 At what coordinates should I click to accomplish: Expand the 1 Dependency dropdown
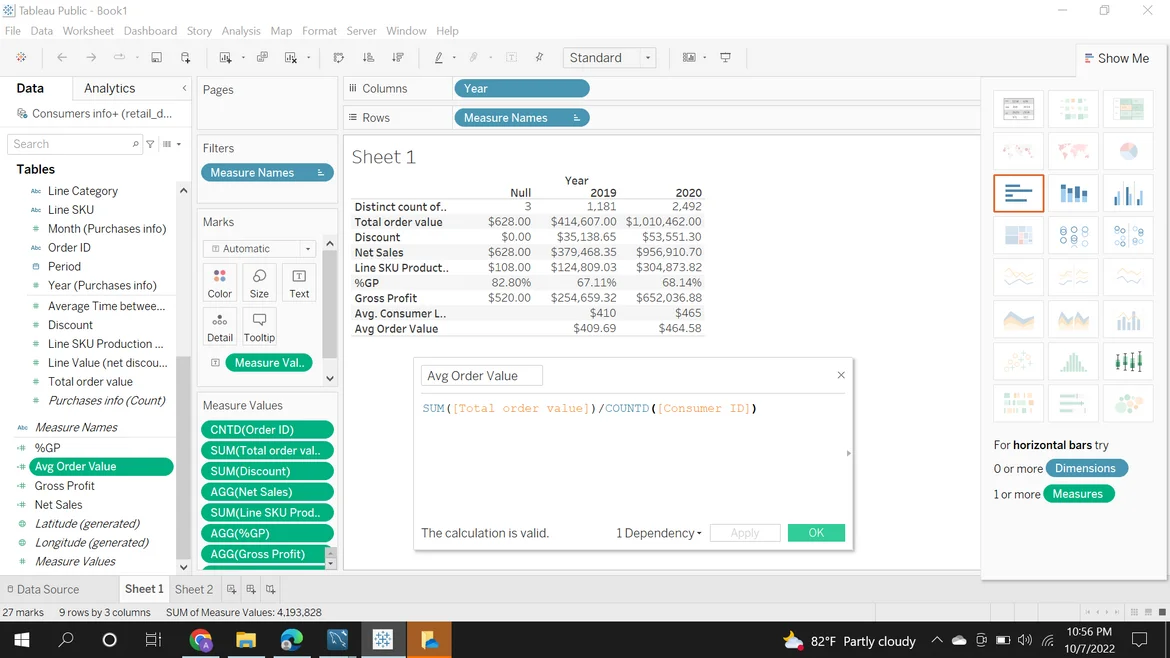658,533
